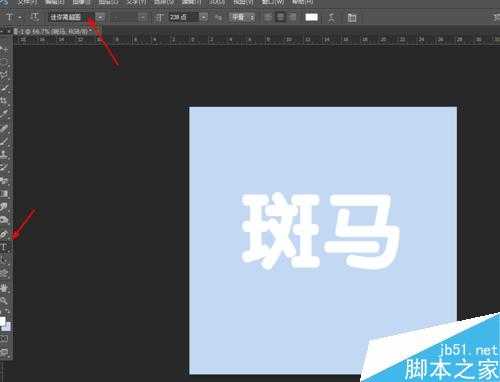Select the Lasso tool

coord(4,75)
